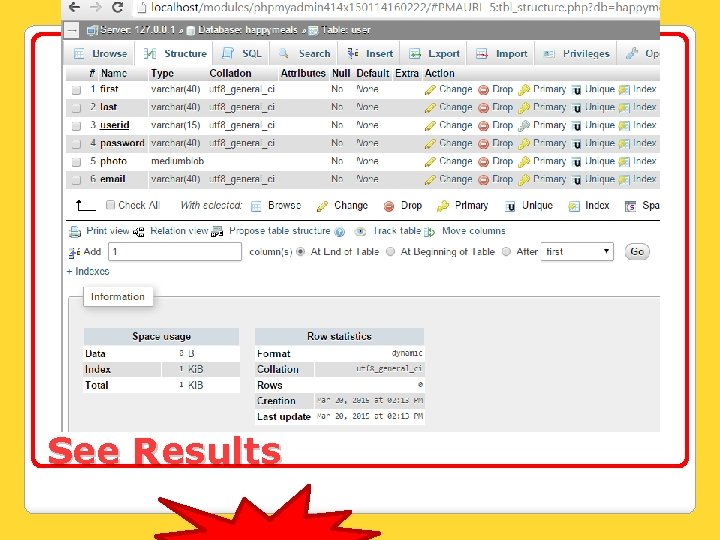Open the Browse tab
Screen dimensions: 720x540
(x=100, y=54)
